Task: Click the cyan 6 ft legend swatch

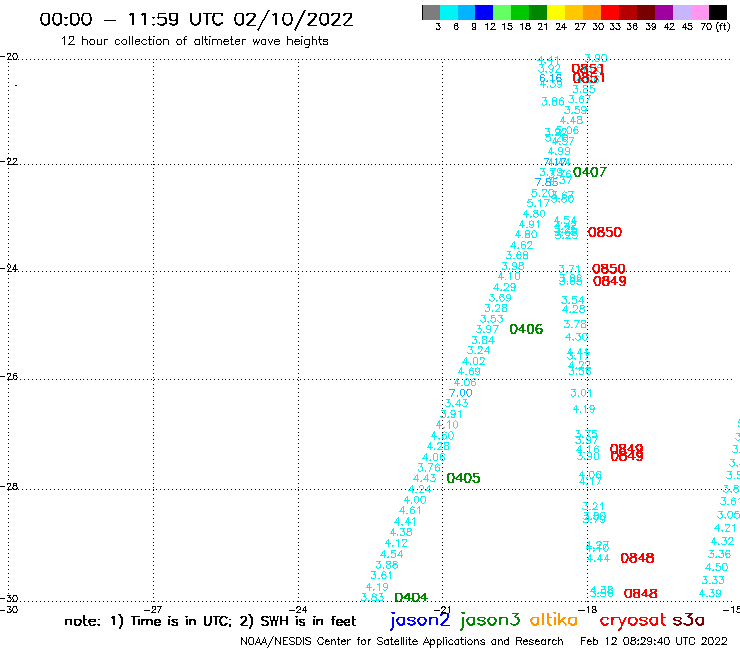Action: coord(448,12)
